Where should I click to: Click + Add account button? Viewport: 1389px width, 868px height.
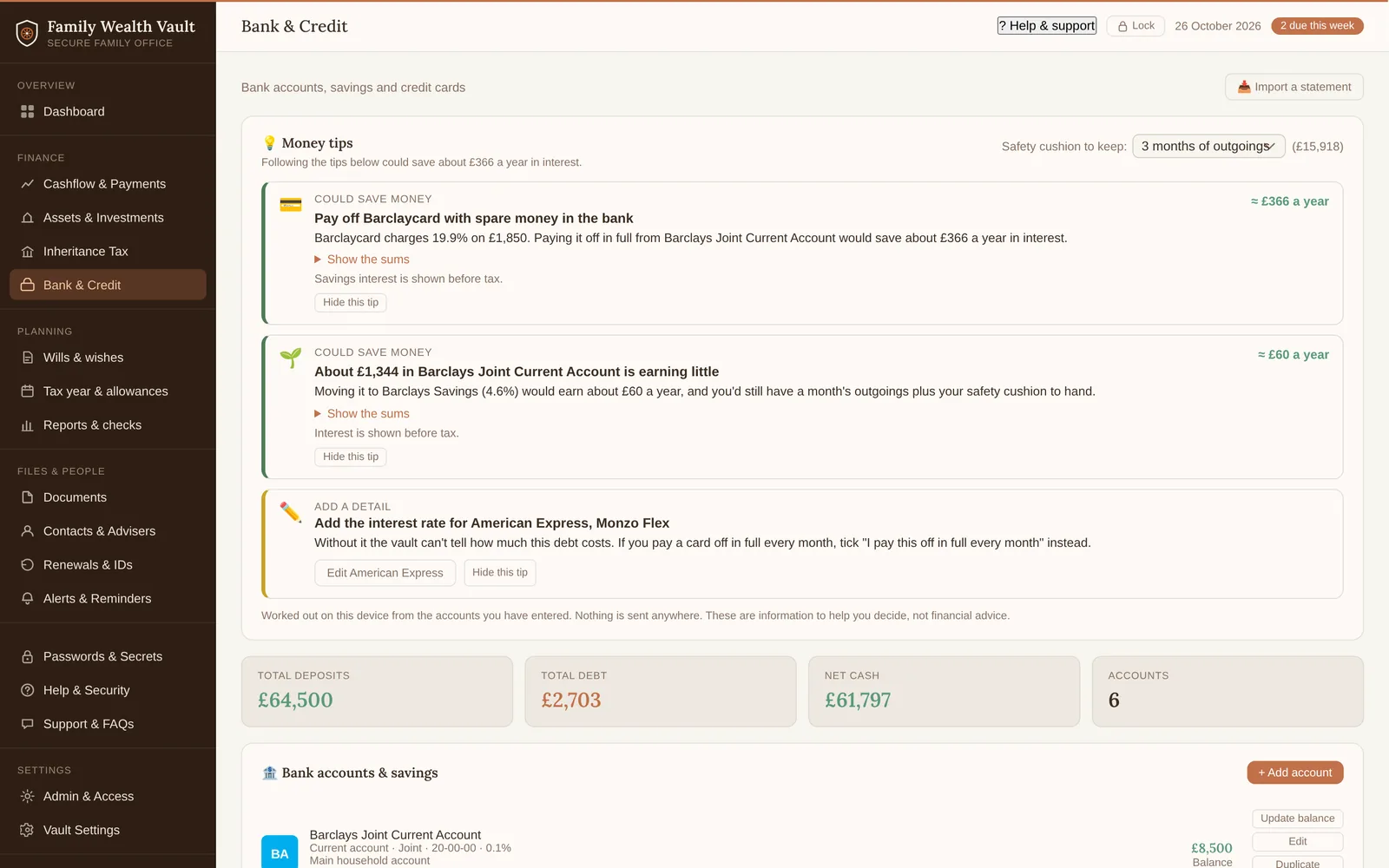click(1295, 773)
